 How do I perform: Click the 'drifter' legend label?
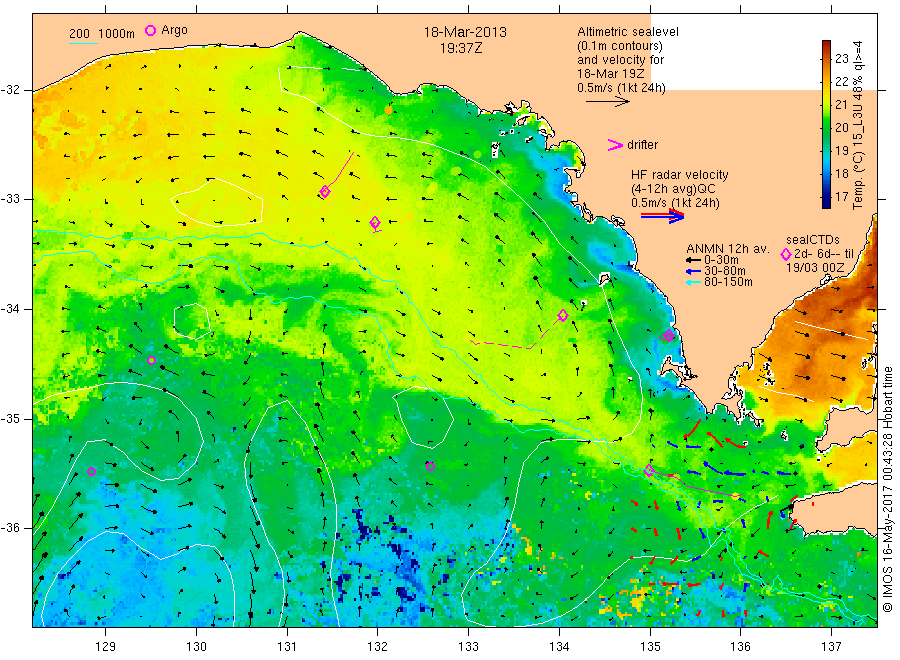click(642, 145)
